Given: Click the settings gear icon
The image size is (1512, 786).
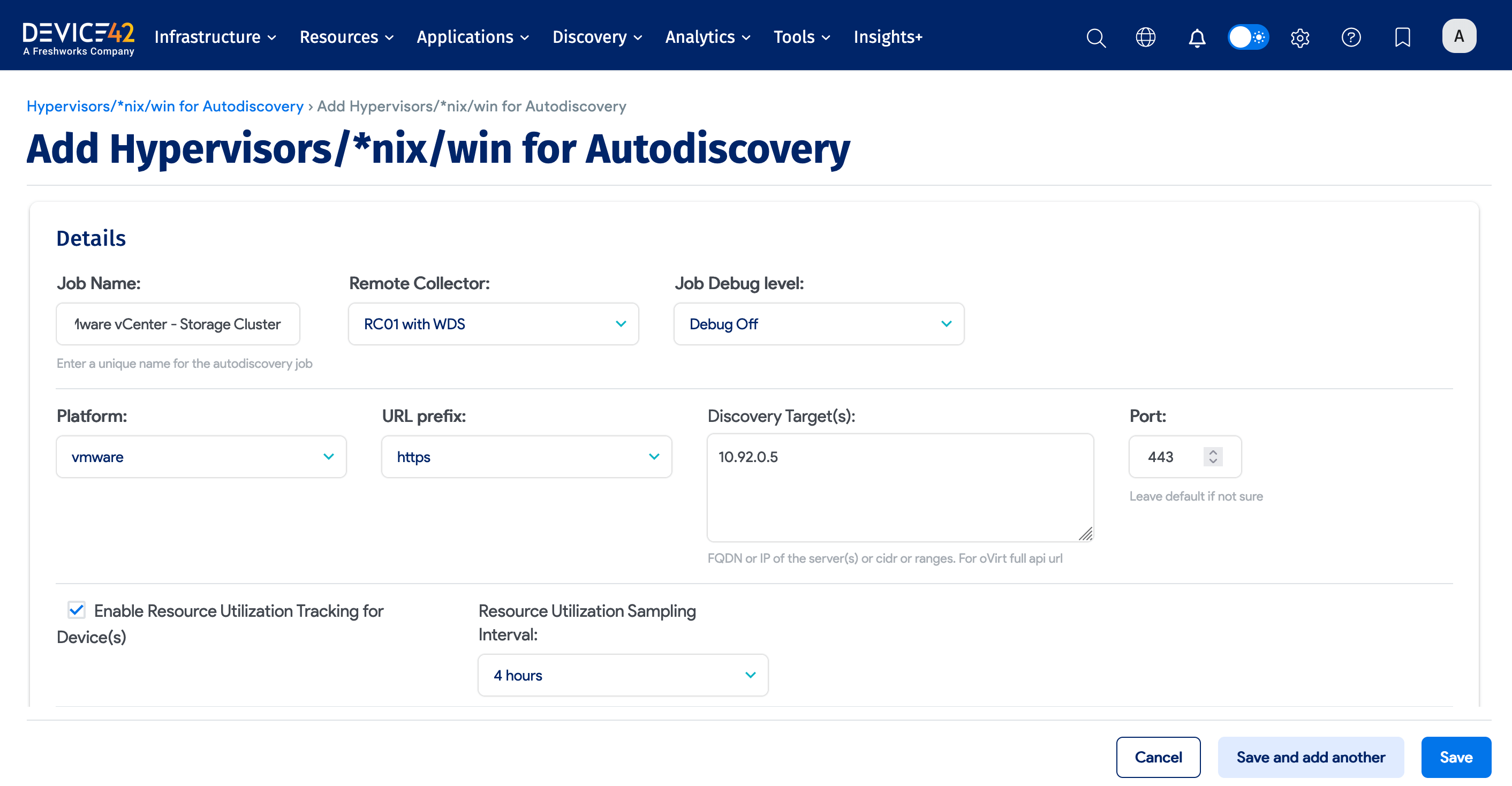Looking at the screenshot, I should (x=1299, y=37).
